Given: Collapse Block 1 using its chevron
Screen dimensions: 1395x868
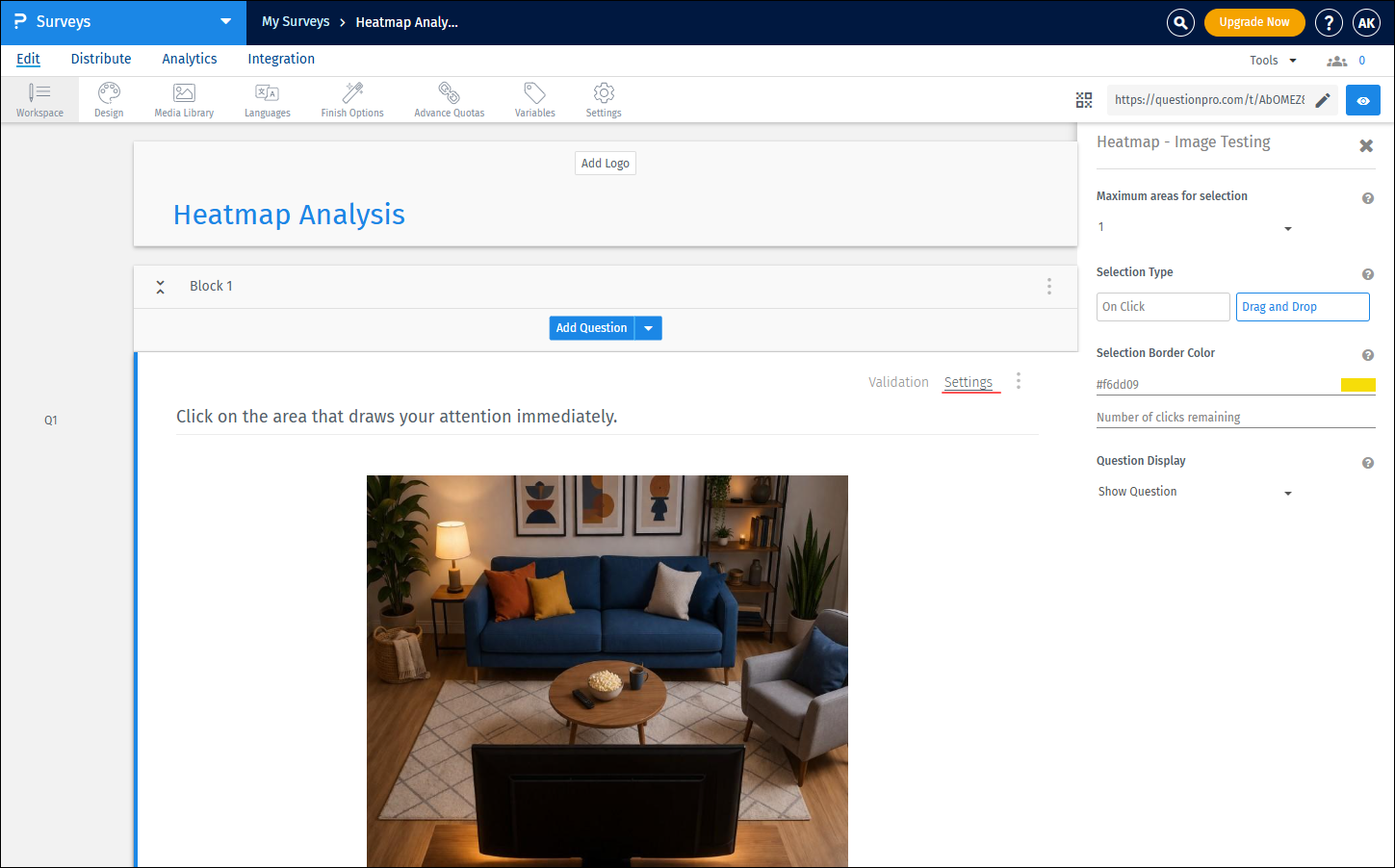Looking at the screenshot, I should coord(160,286).
